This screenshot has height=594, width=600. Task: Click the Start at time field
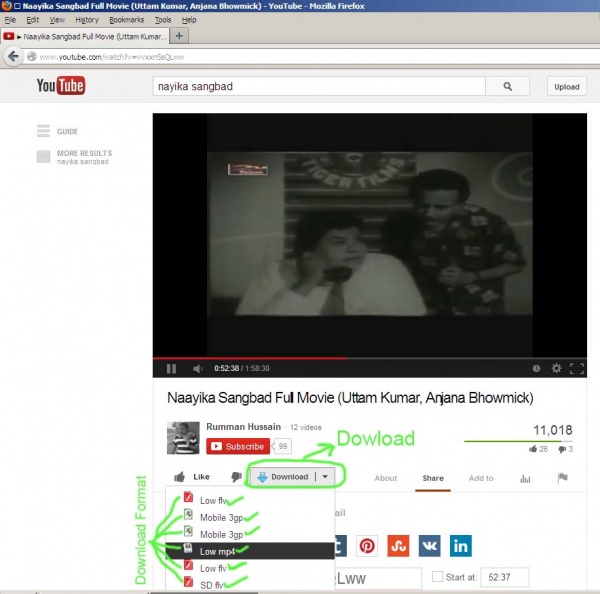pyautogui.click(x=505, y=577)
